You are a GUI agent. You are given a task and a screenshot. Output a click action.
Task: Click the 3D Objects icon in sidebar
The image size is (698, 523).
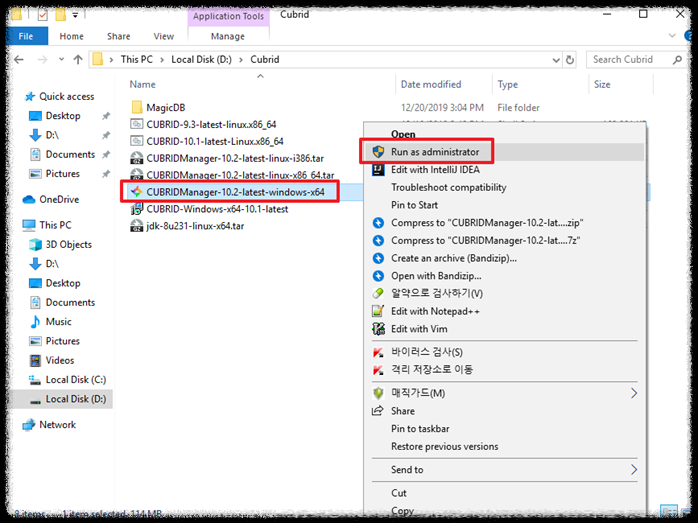pyautogui.click(x=35, y=244)
